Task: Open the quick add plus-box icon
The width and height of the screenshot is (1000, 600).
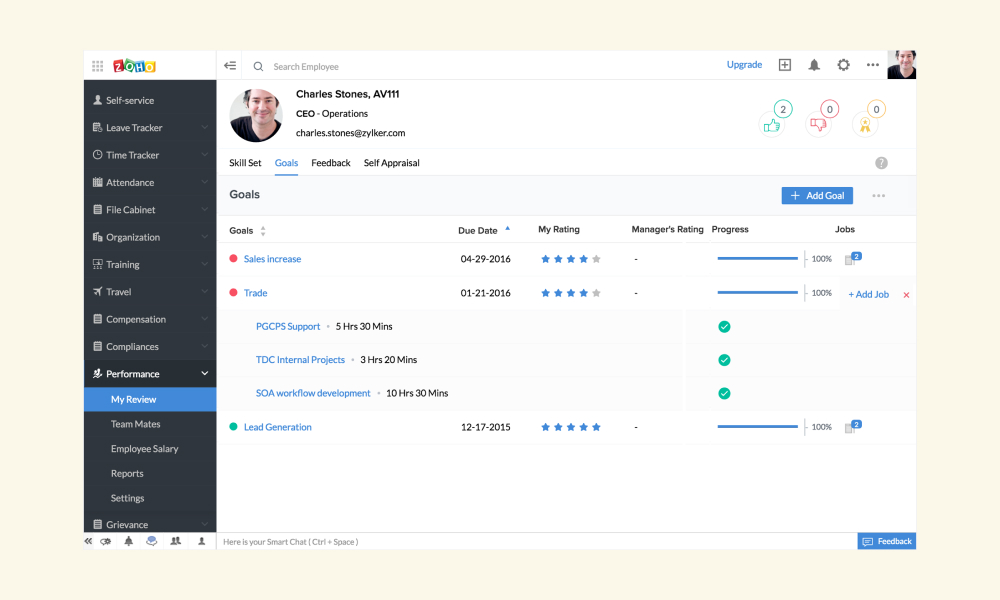Action: click(x=785, y=64)
